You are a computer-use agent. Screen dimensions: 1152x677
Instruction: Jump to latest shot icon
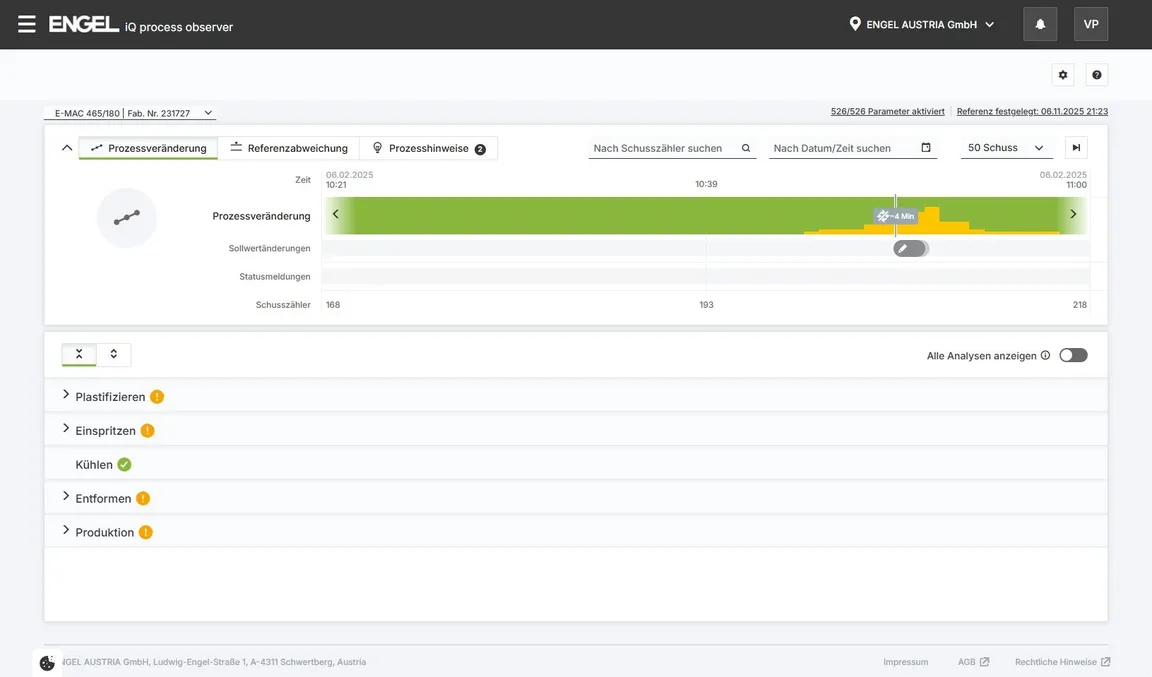click(x=1076, y=148)
